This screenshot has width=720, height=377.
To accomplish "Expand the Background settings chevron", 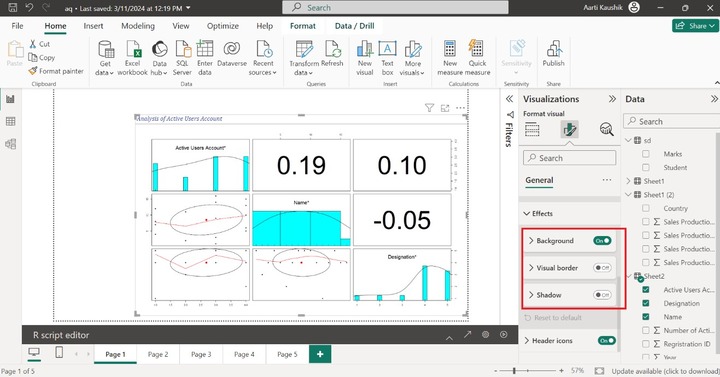I will 531,241.
